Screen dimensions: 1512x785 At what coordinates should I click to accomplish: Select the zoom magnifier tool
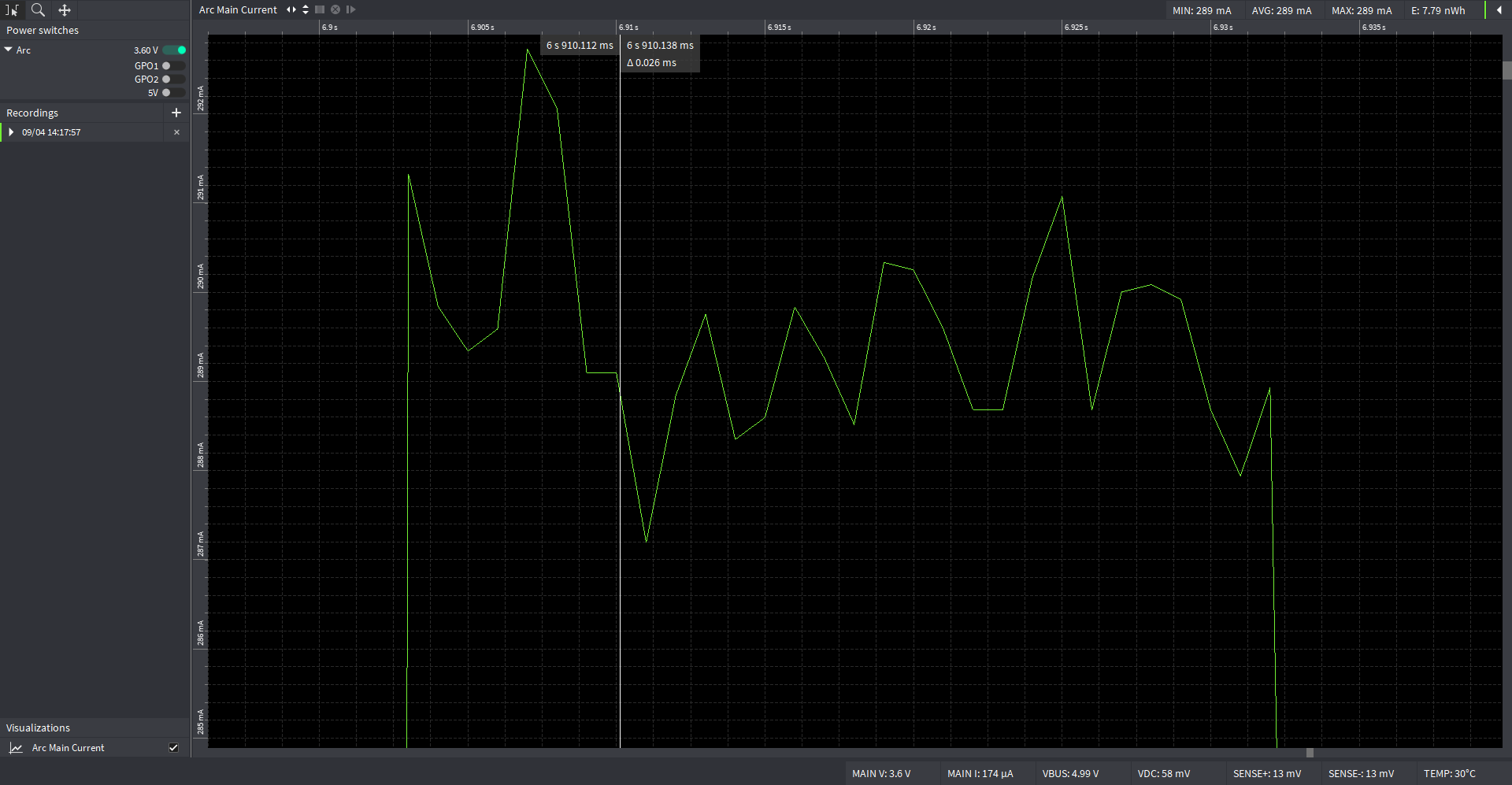38,10
